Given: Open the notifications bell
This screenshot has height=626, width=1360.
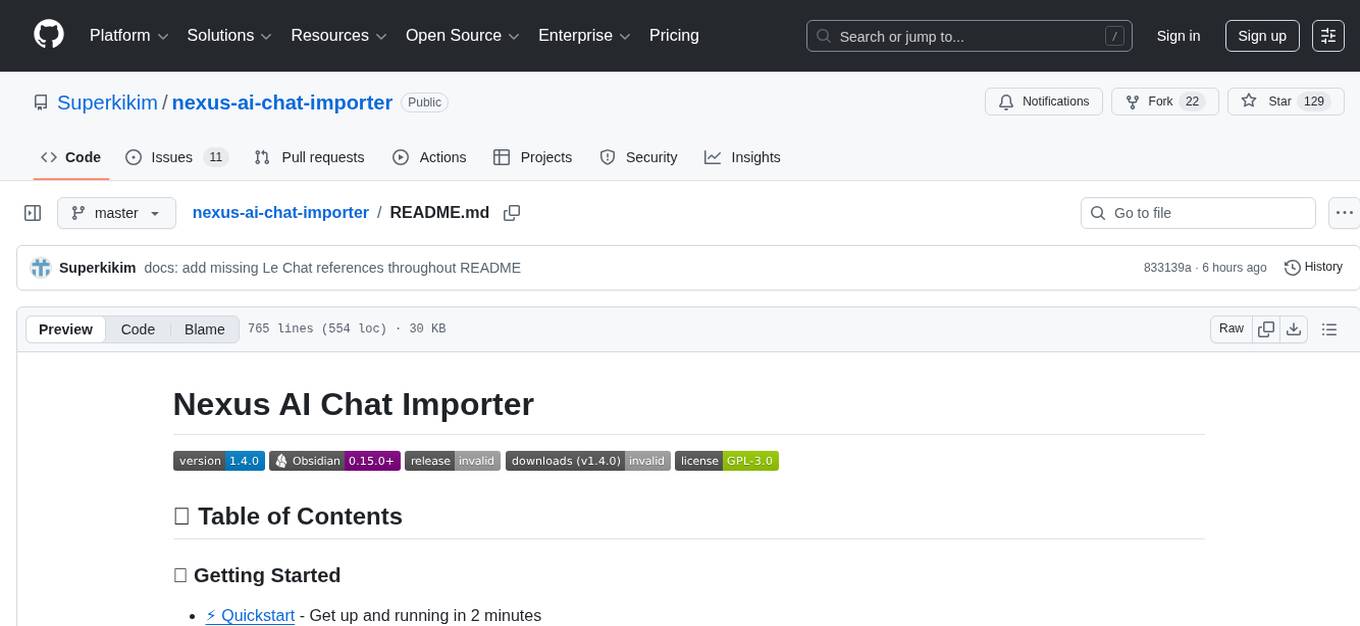Looking at the screenshot, I should point(1043,101).
